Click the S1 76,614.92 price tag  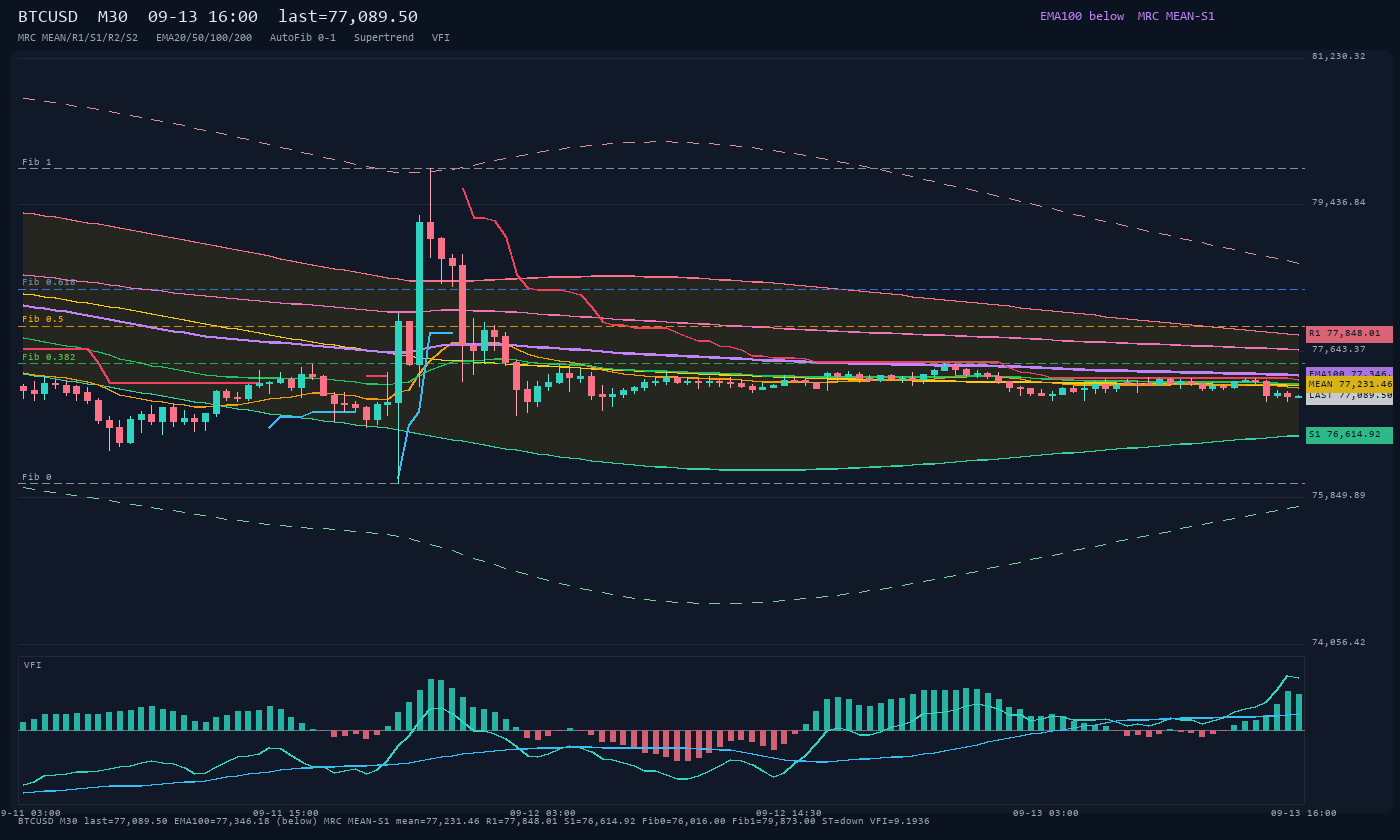[x=1349, y=435]
